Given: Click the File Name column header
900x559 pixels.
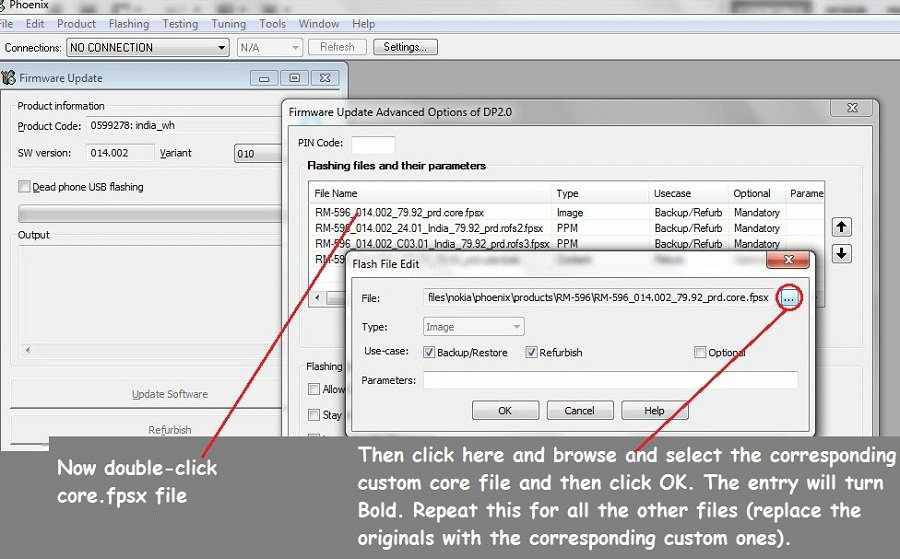Looking at the screenshot, I should pyautogui.click(x=430, y=193).
